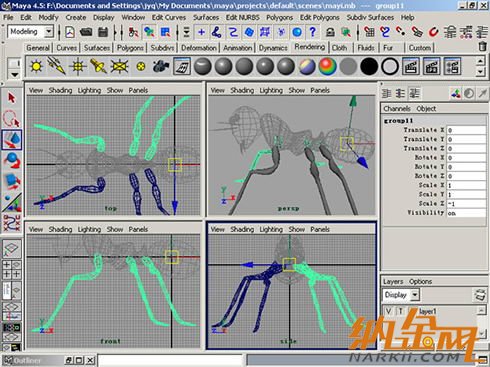Click the black surface shader ball
The width and height of the screenshot is (490, 367).
369,66
